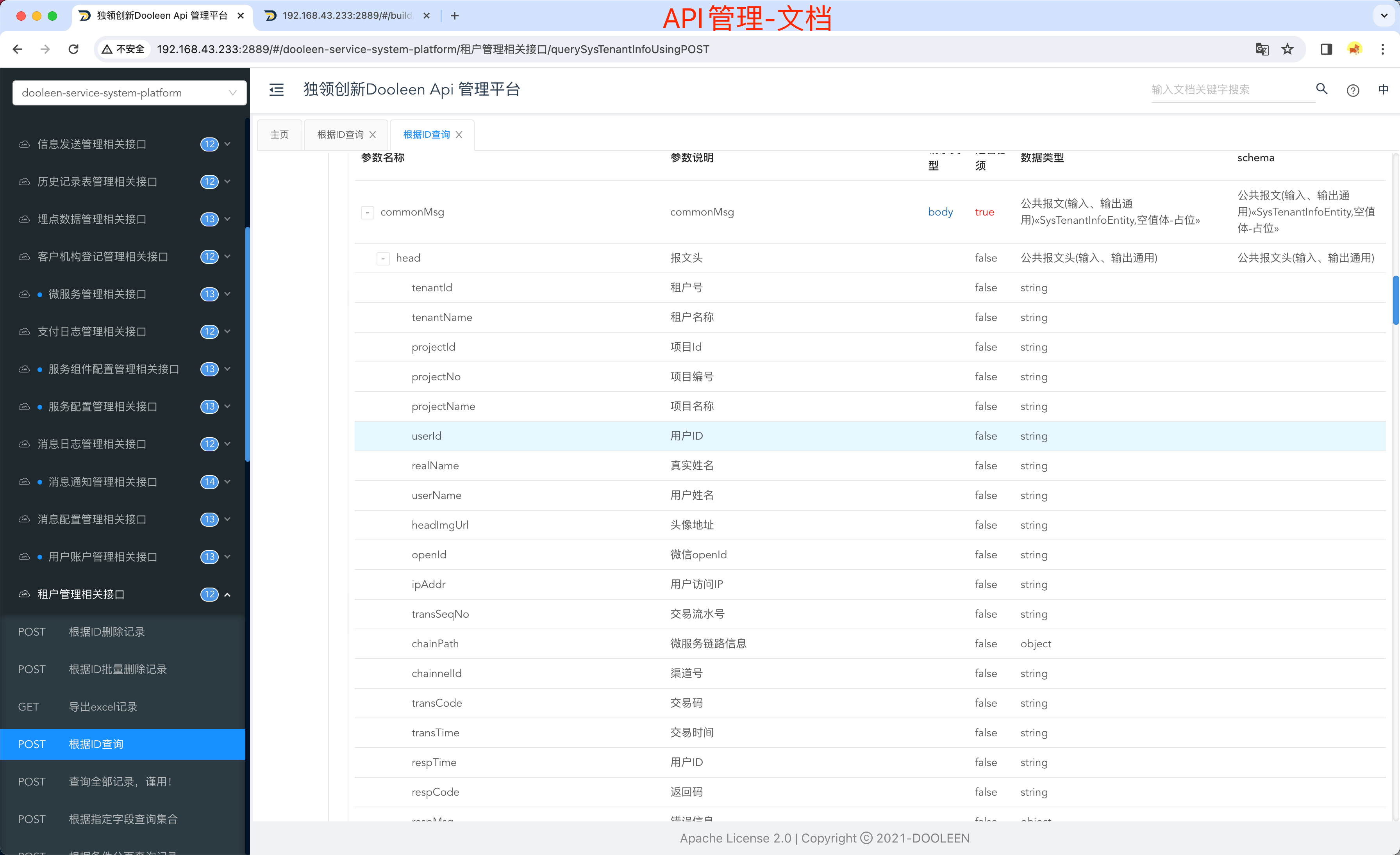
Task: Select the userId parameter row
Action: (x=870, y=436)
